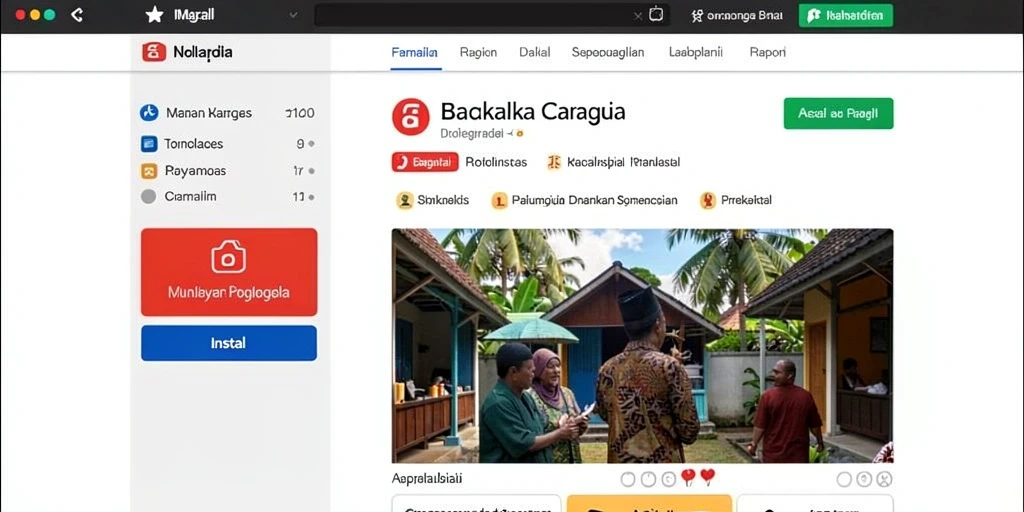Open the Sbnknekis label
1024x512 pixels.
[443, 200]
